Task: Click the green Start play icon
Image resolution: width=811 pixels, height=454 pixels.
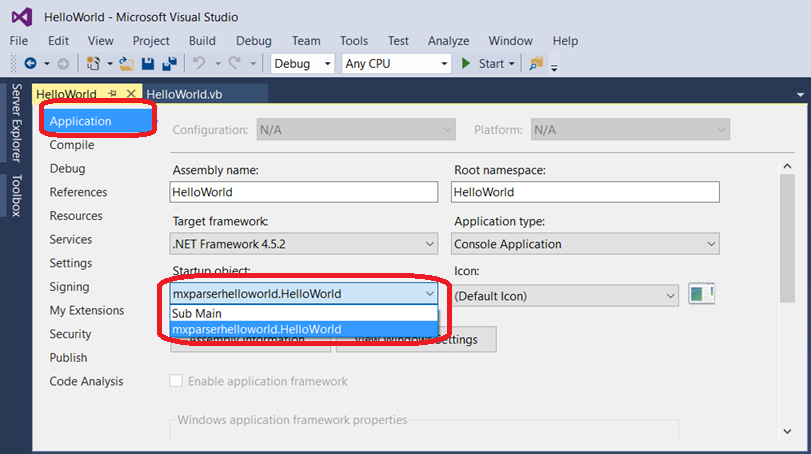Action: pos(466,64)
